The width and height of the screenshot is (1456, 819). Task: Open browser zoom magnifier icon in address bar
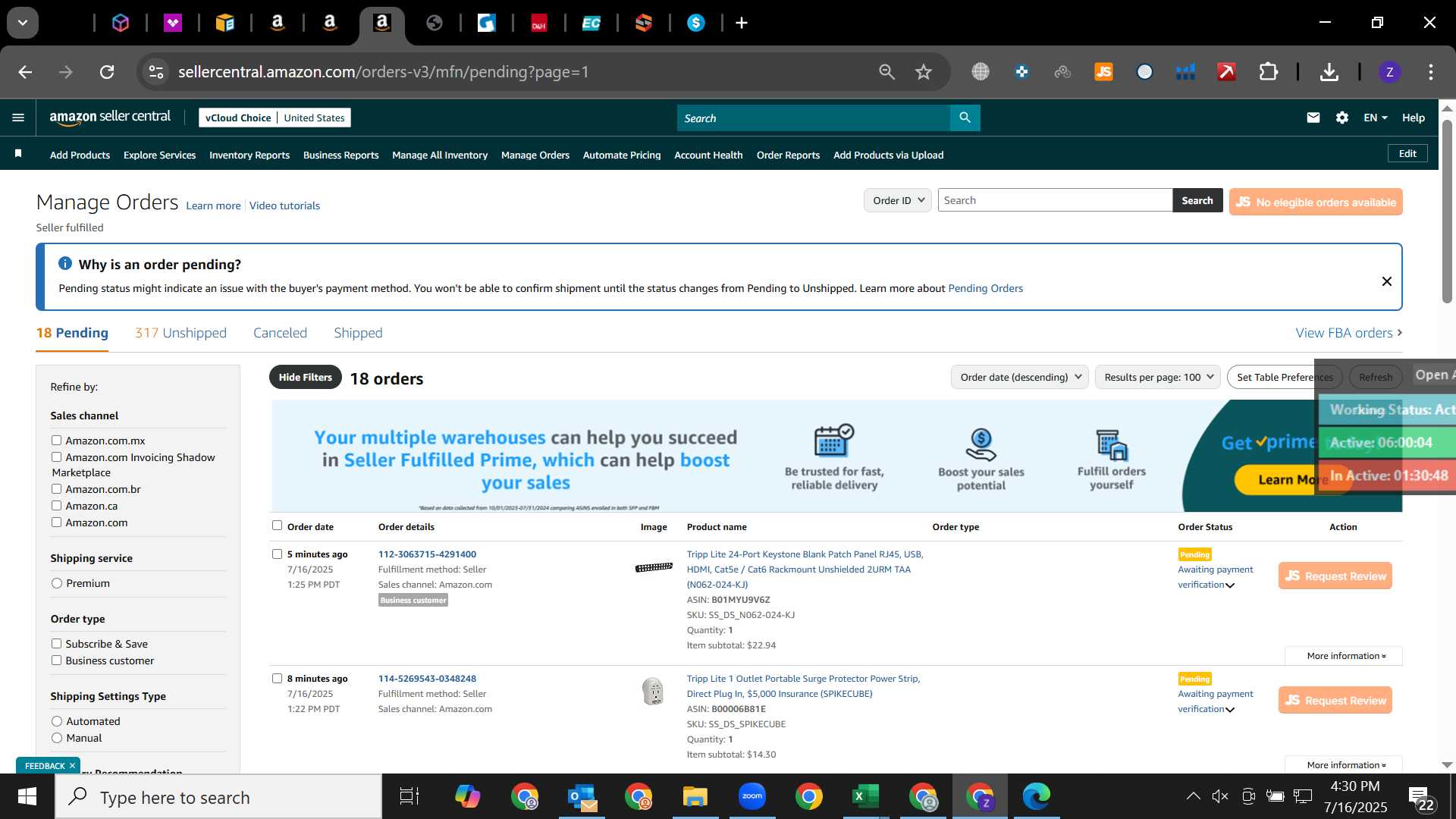(x=886, y=72)
